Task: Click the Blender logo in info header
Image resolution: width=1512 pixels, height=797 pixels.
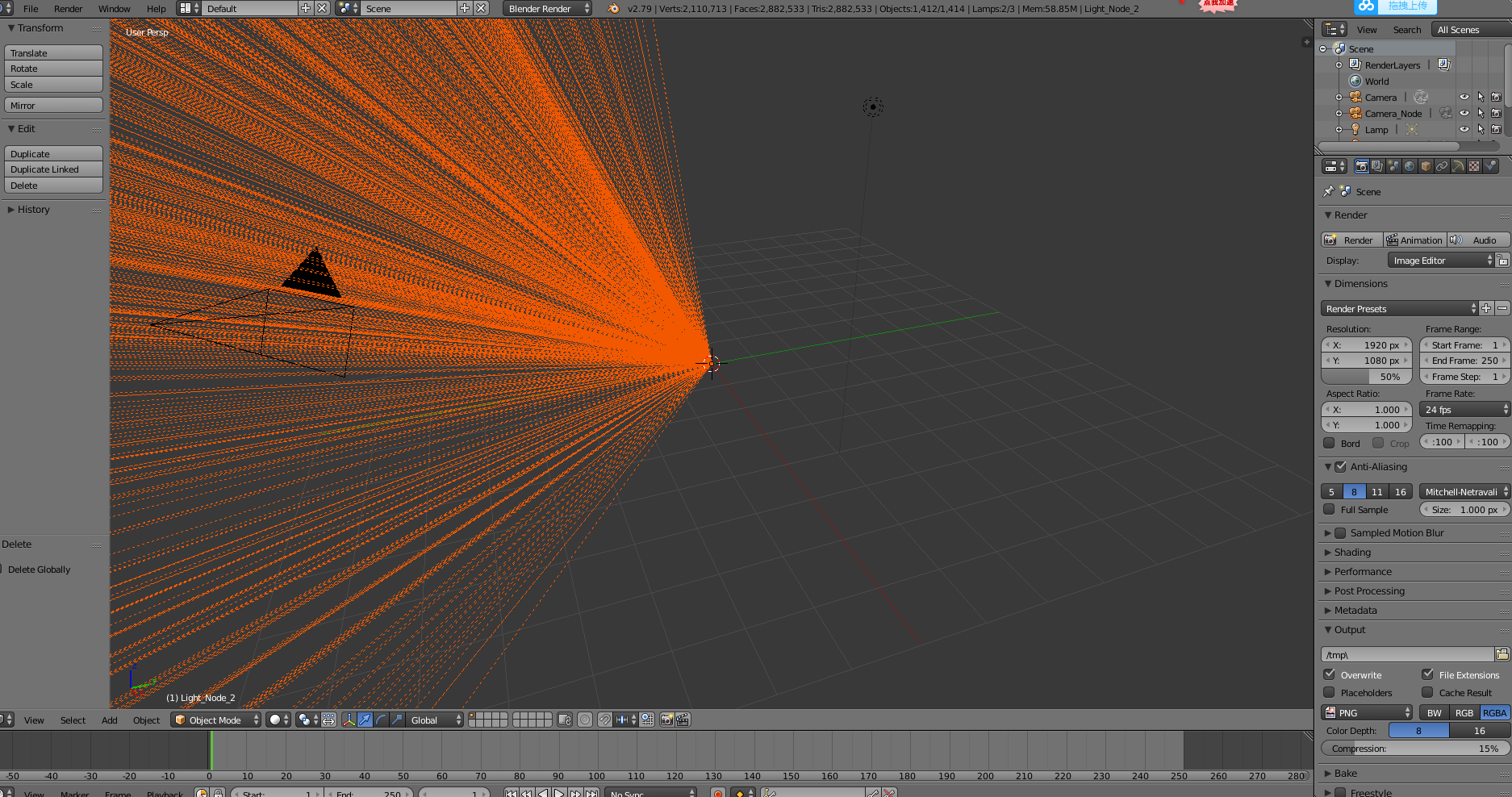Action: [613, 8]
